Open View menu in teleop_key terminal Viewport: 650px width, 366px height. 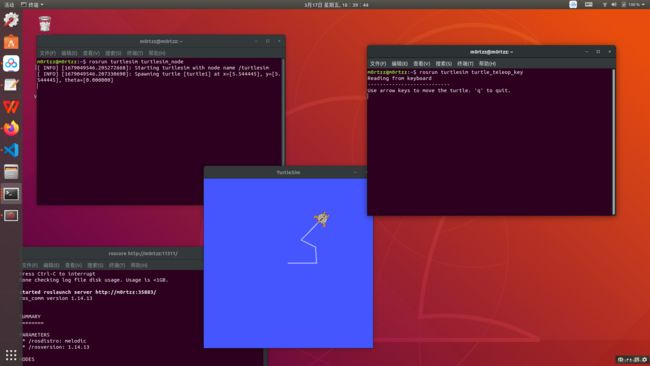tap(421, 63)
